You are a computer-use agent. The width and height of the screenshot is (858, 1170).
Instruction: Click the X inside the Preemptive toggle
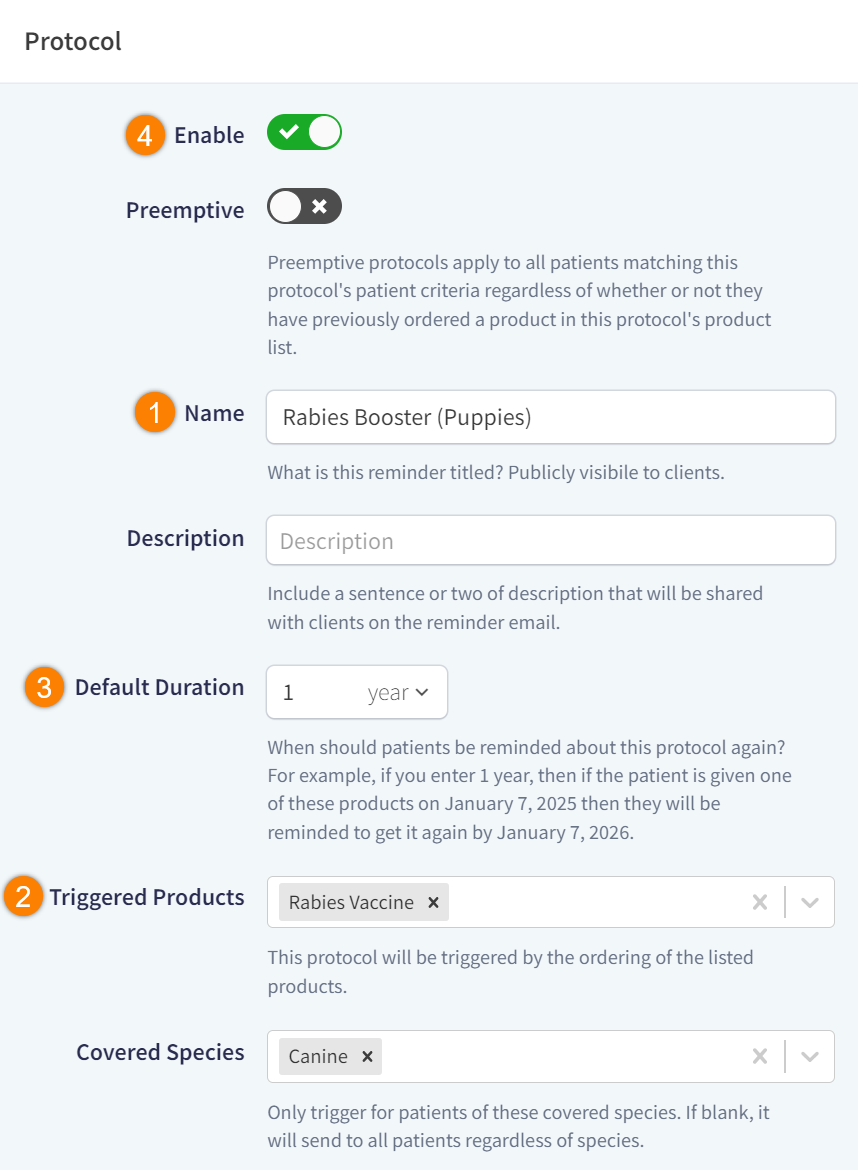pyautogui.click(x=318, y=206)
